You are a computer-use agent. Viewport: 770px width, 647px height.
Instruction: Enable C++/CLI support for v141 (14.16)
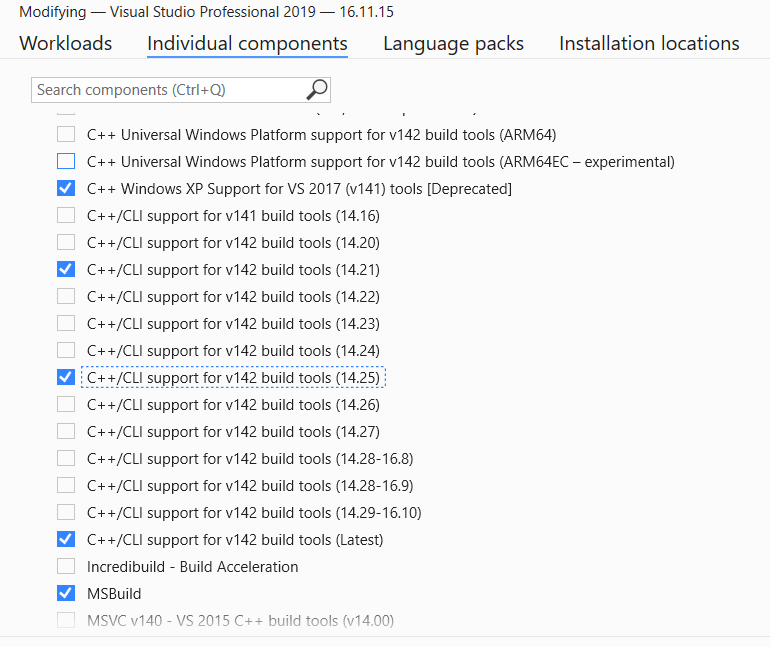66,216
